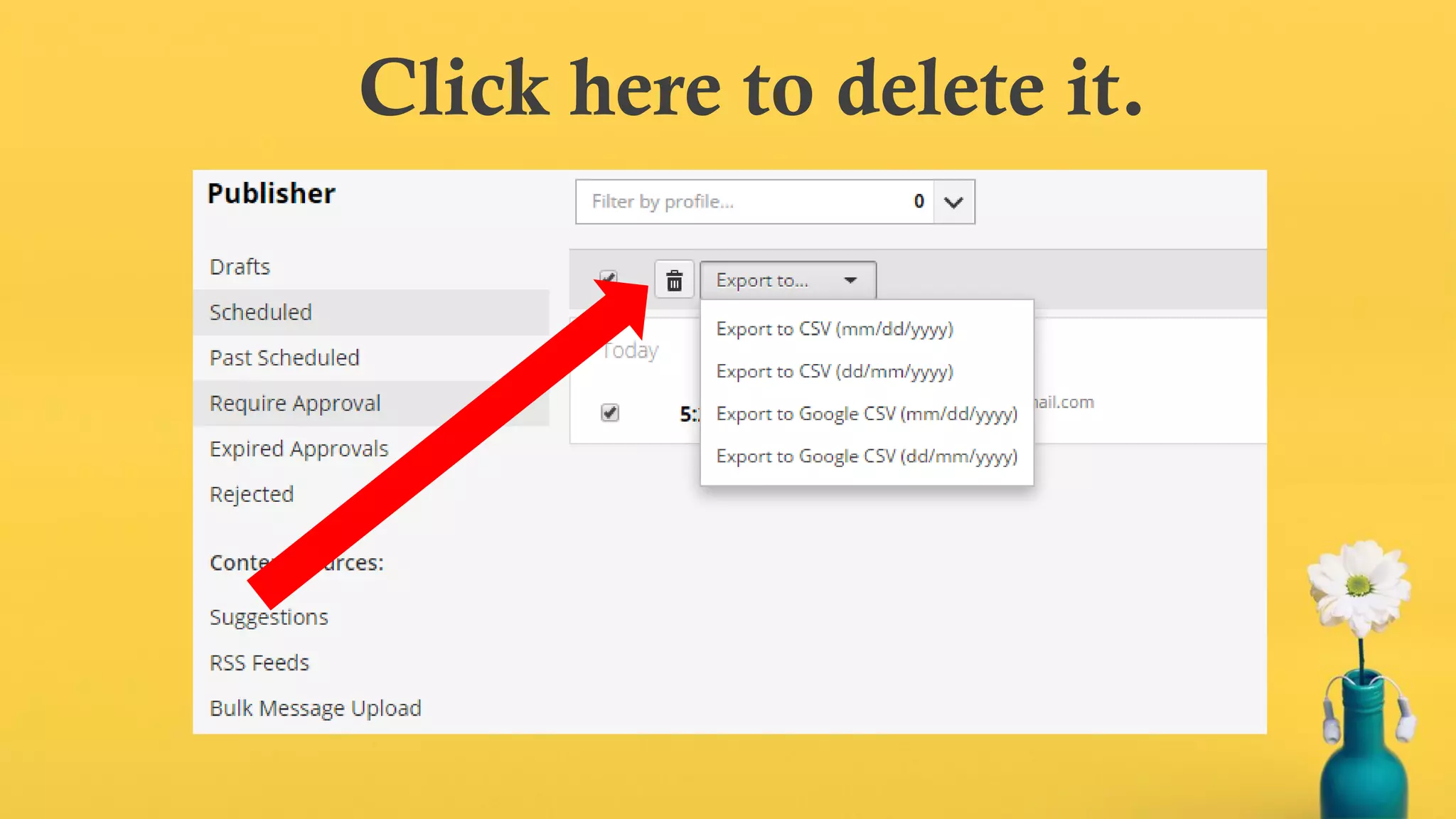Open RSS Feeds
This screenshot has height=819, width=1456.
(x=259, y=663)
